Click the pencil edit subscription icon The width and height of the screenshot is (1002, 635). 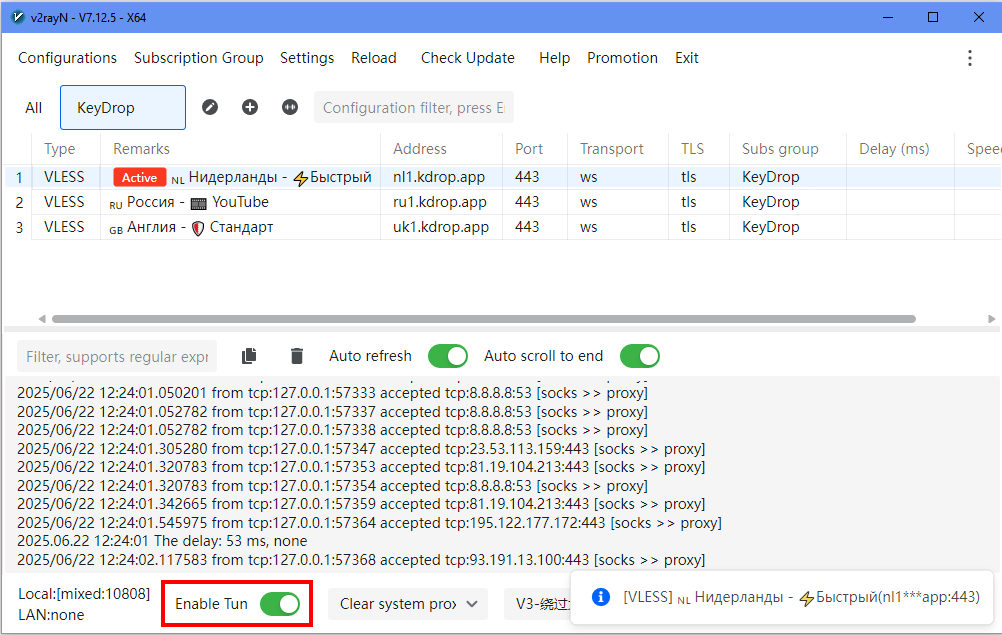tap(210, 108)
